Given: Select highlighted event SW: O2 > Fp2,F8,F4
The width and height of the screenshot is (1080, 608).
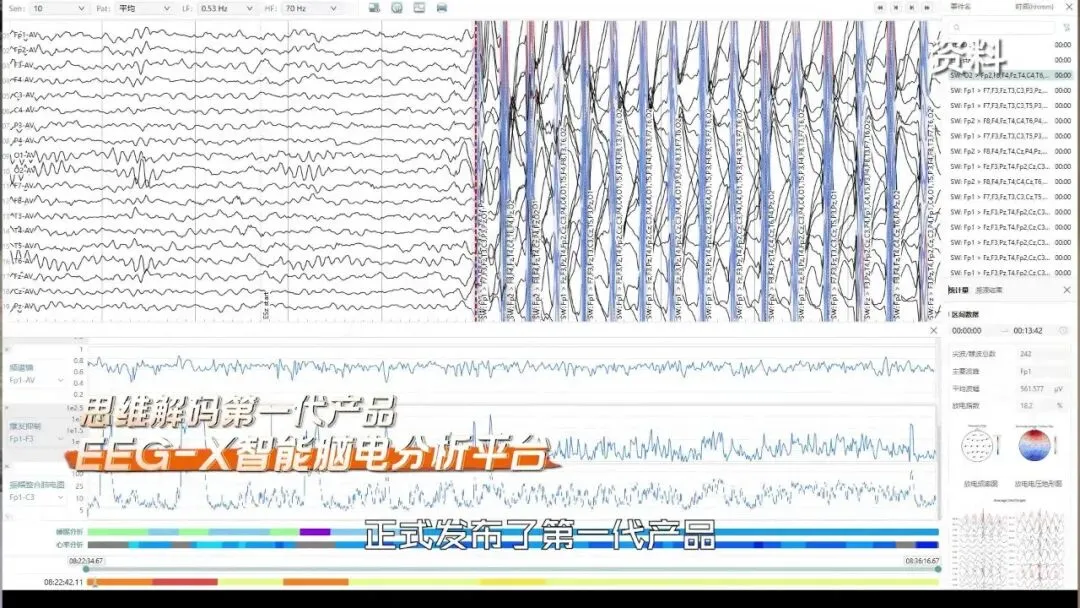Looking at the screenshot, I should pyautogui.click(x=1010, y=75).
